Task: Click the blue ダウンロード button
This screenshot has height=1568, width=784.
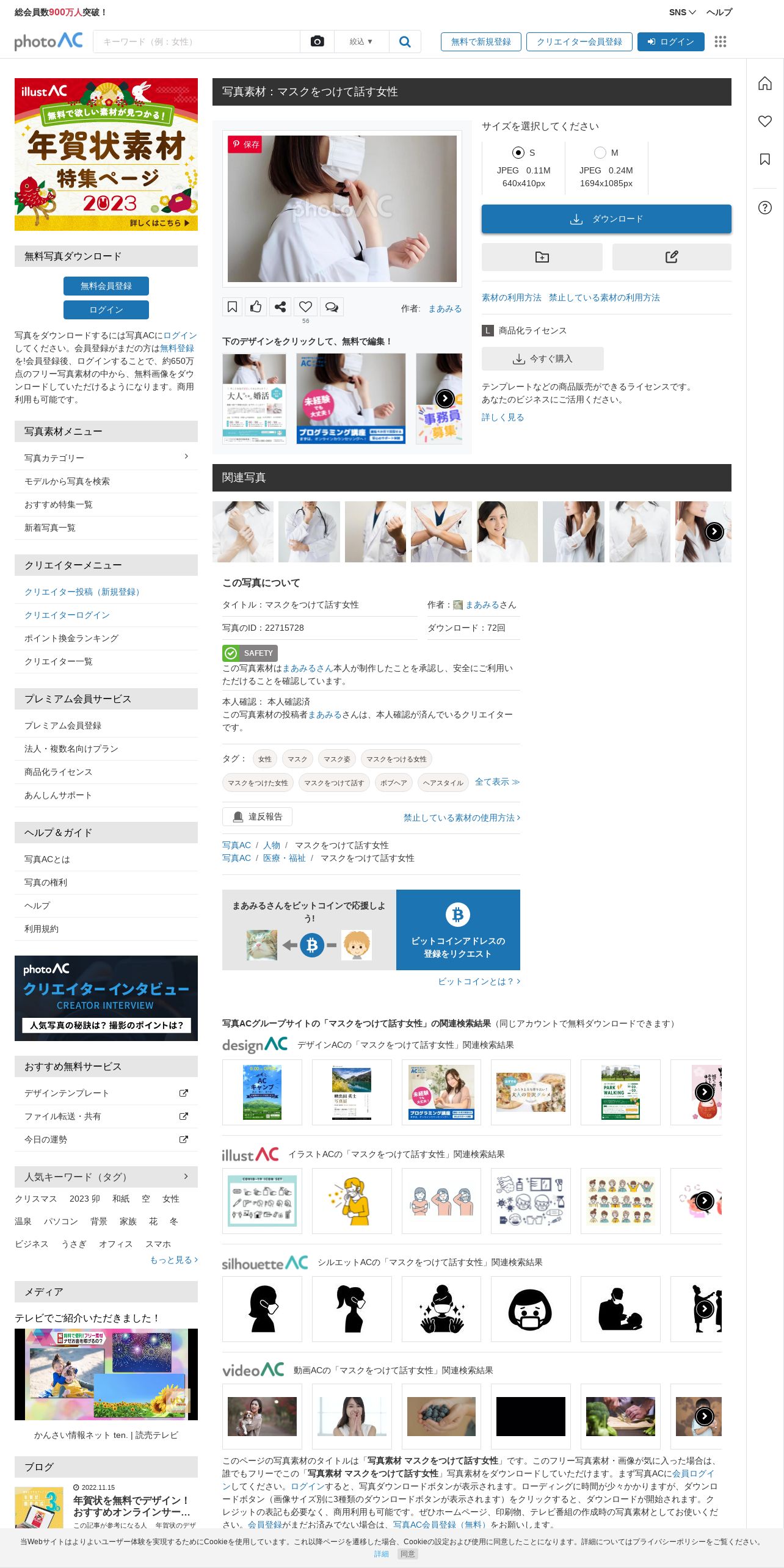Action: [x=606, y=219]
